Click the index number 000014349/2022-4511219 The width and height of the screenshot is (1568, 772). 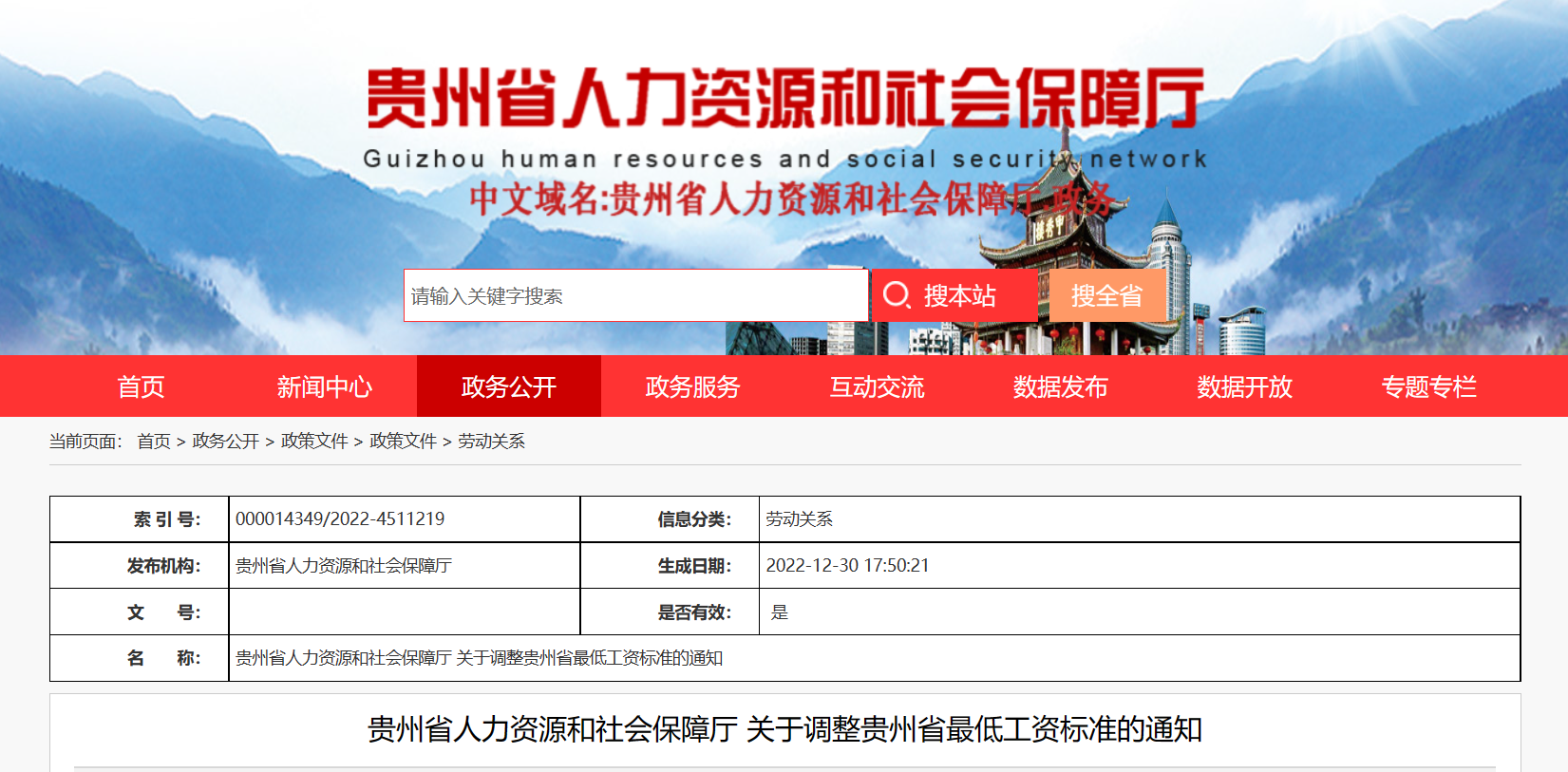[x=340, y=519]
